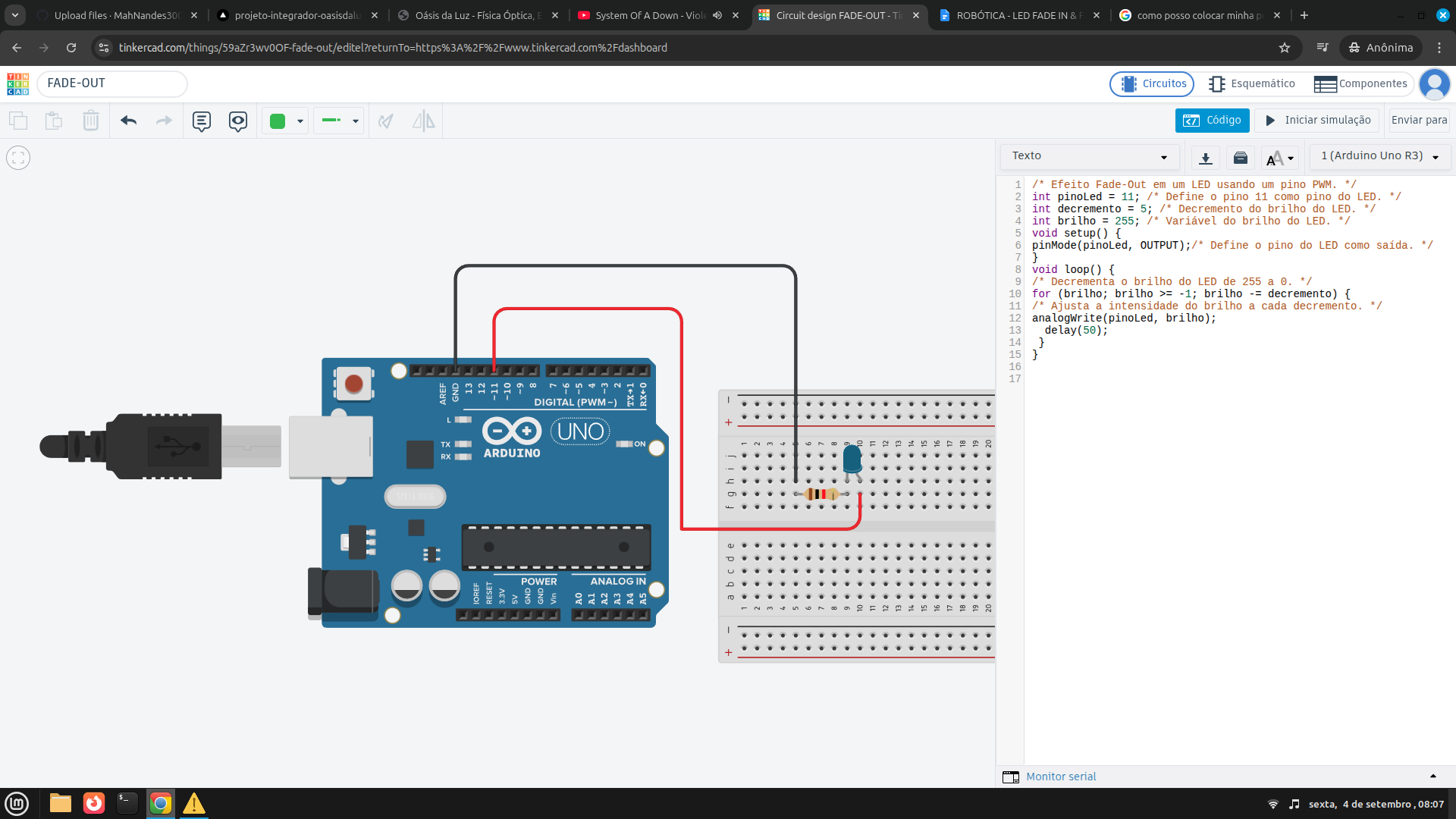Click the Paste tool icon

pos(54,121)
